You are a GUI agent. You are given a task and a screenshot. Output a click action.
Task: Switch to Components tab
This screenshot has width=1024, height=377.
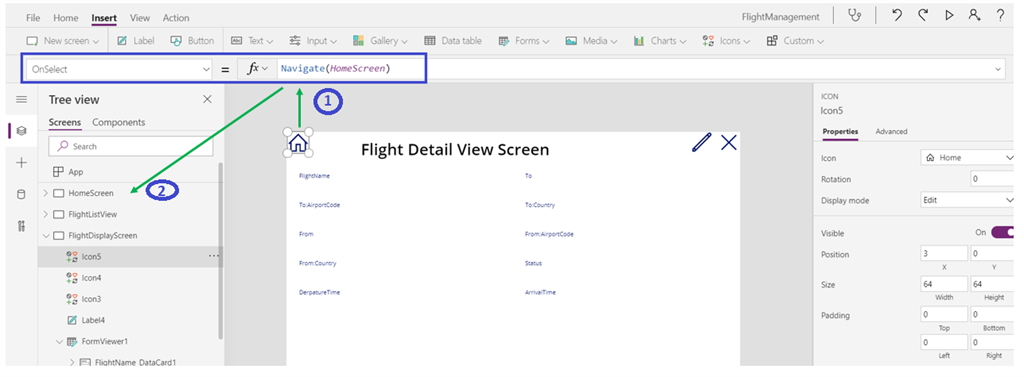coord(118,122)
